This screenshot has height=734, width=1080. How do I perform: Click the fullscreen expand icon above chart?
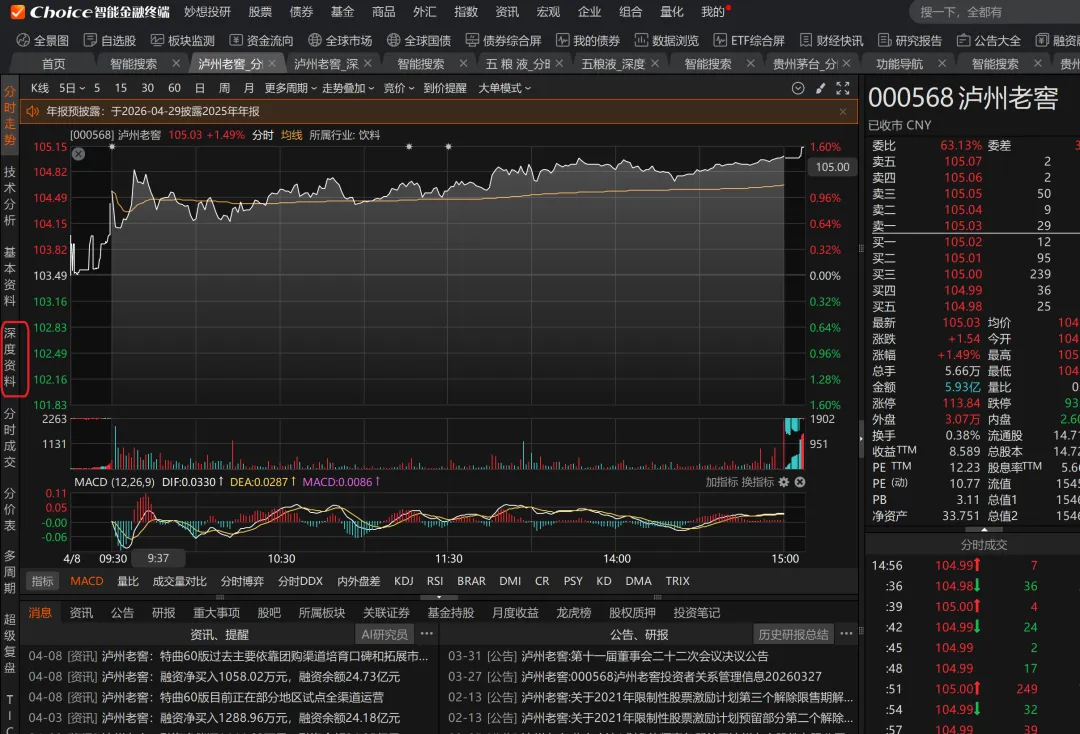(x=842, y=88)
